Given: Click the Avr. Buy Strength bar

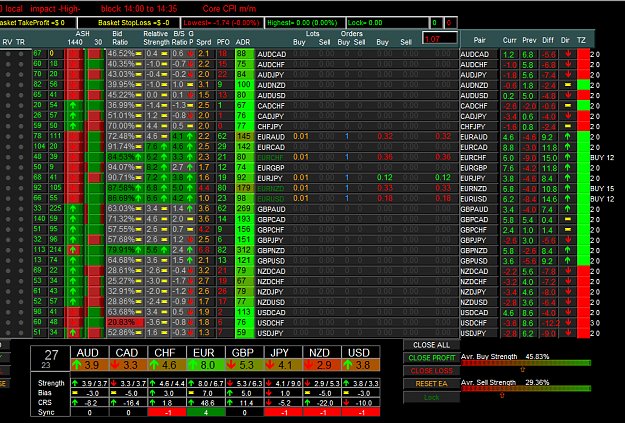Looking at the screenshot, I should pyautogui.click(x=526, y=363).
